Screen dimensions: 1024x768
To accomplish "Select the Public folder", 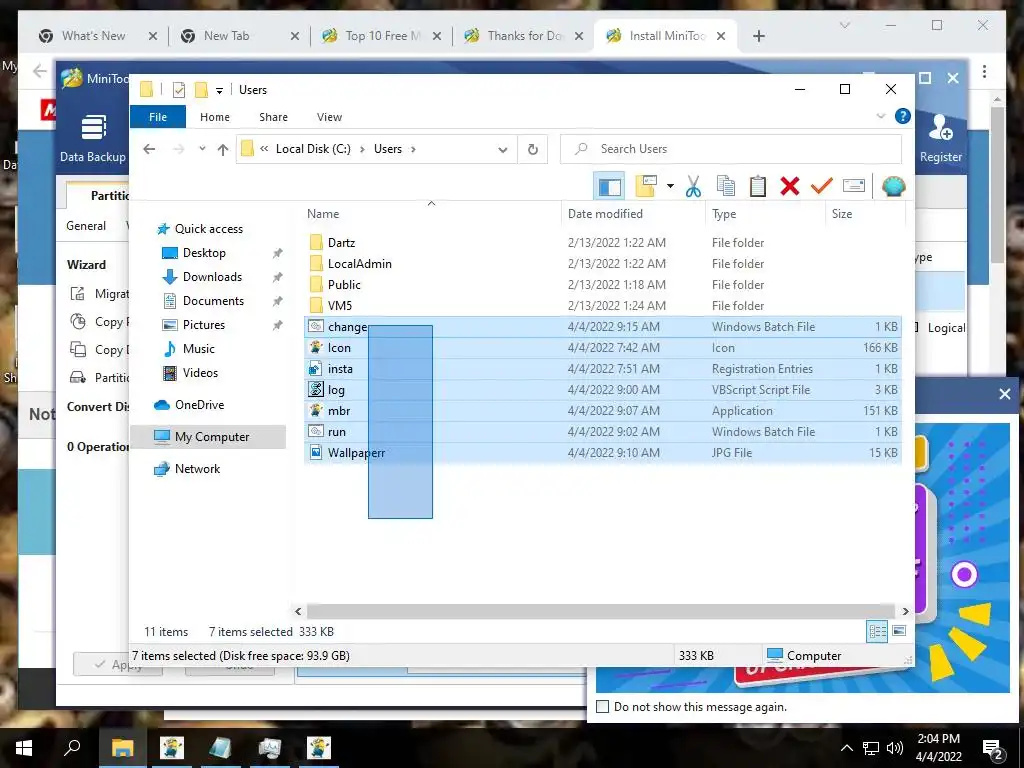I will (x=344, y=285).
